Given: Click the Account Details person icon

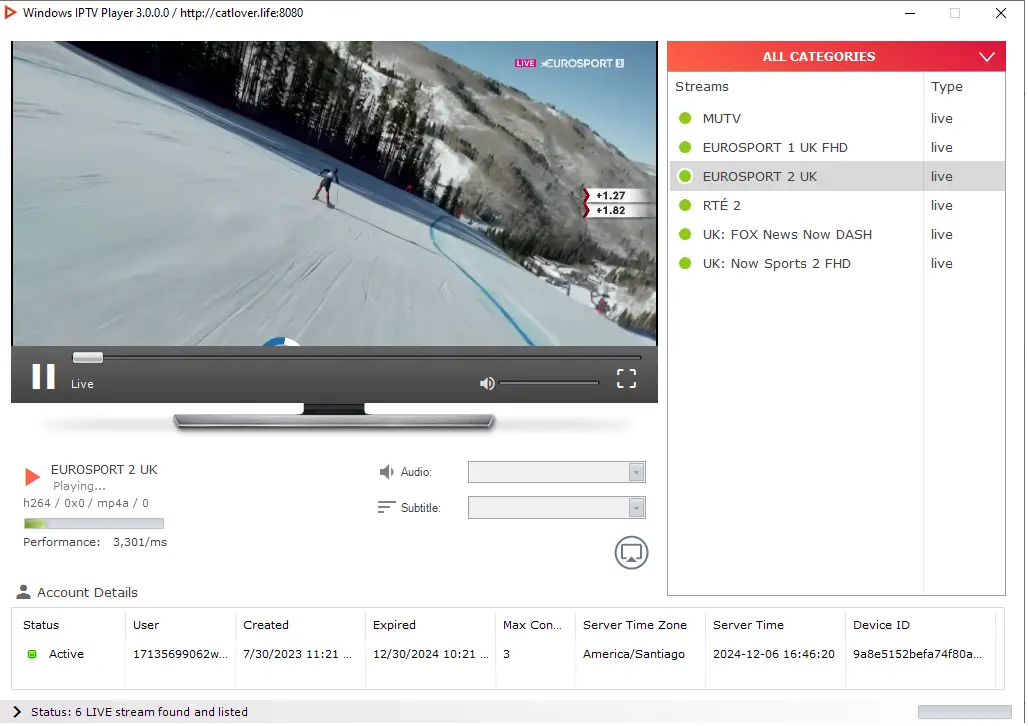Looking at the screenshot, I should pyautogui.click(x=24, y=592).
